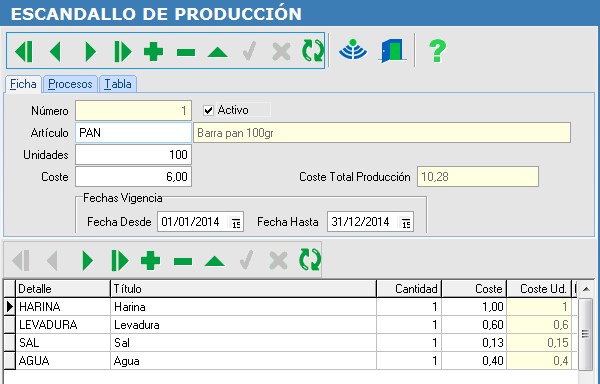The width and height of the screenshot is (600, 384).
Task: Jump to last record in top toolbar
Action: (x=122, y=51)
